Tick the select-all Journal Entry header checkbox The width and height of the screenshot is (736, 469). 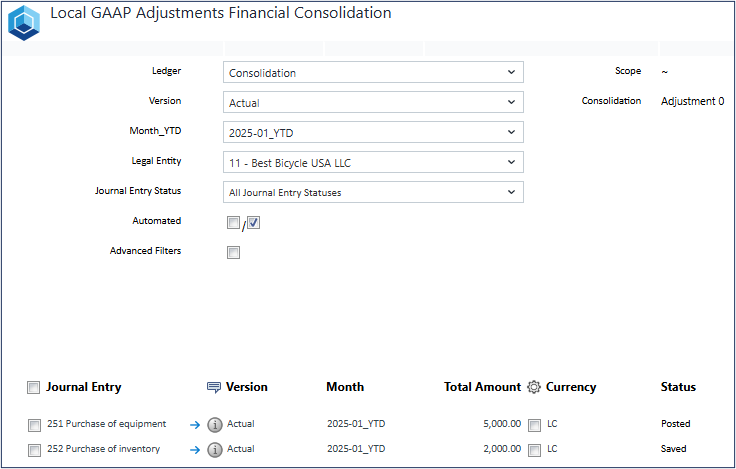[x=33, y=388]
